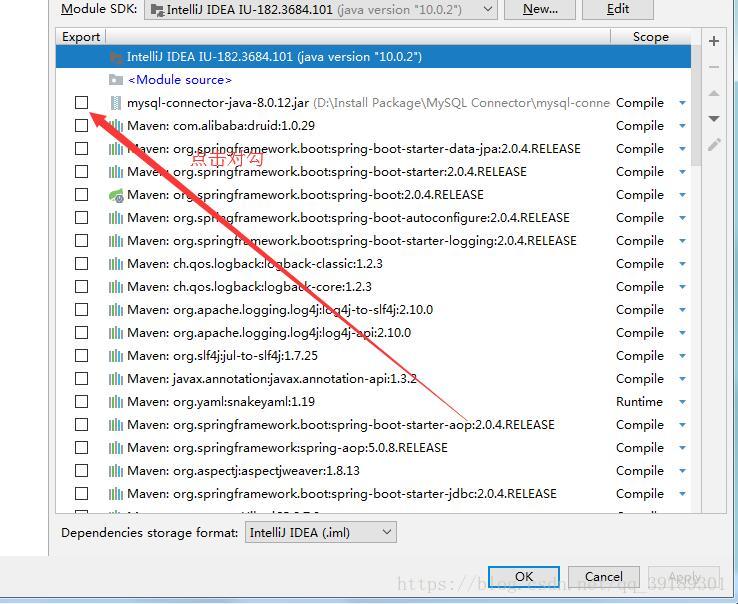Open Dependencies storage format dropdown
This screenshot has height=604, width=738.
pyautogui.click(x=321, y=532)
